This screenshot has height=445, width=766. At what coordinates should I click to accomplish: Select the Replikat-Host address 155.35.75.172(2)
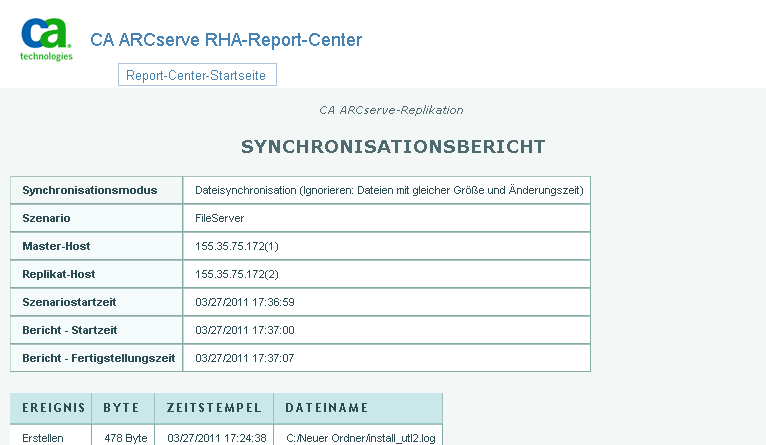tap(237, 273)
